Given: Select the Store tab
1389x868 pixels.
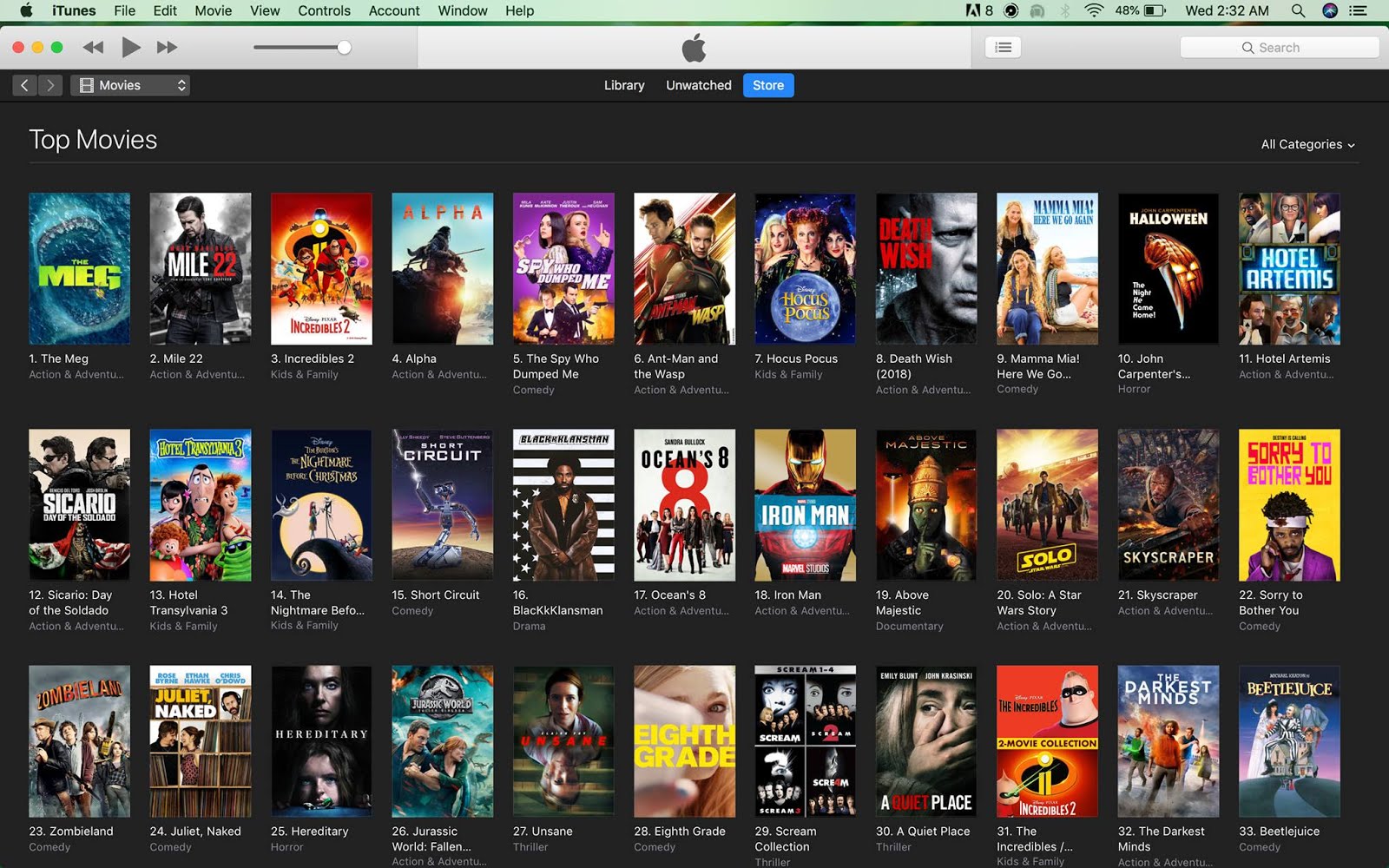Looking at the screenshot, I should pos(768,85).
